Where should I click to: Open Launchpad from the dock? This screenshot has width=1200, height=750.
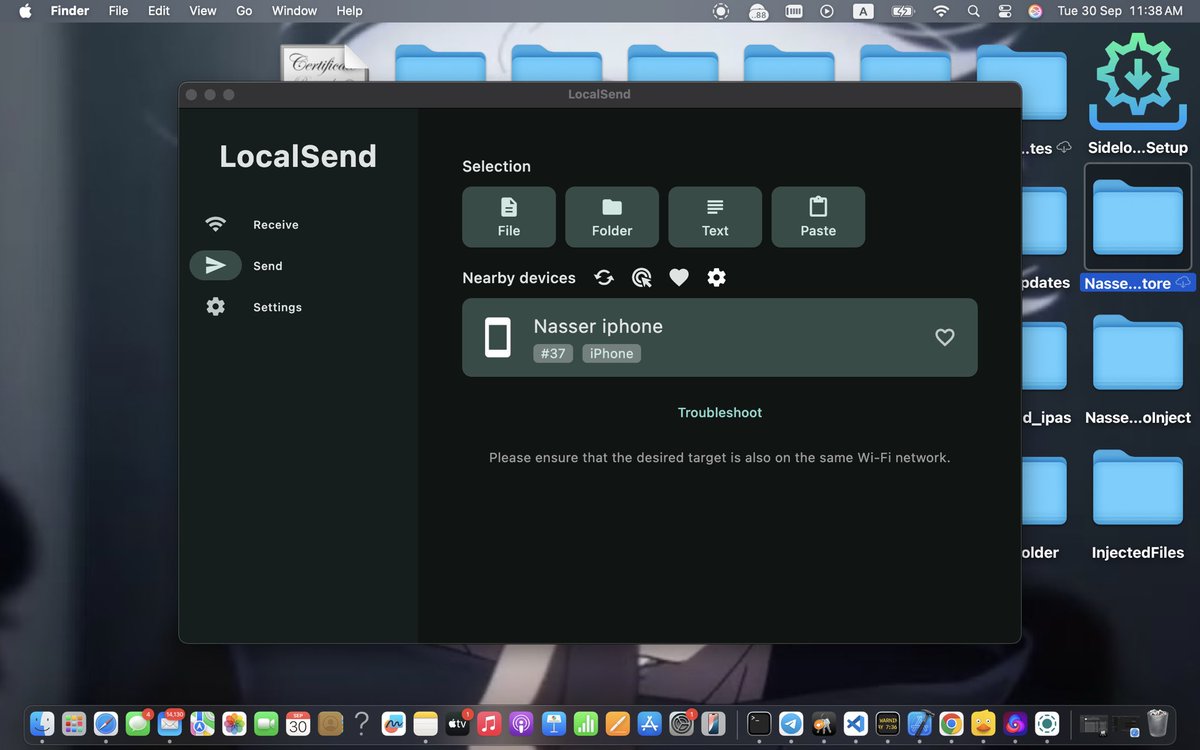coord(74,722)
